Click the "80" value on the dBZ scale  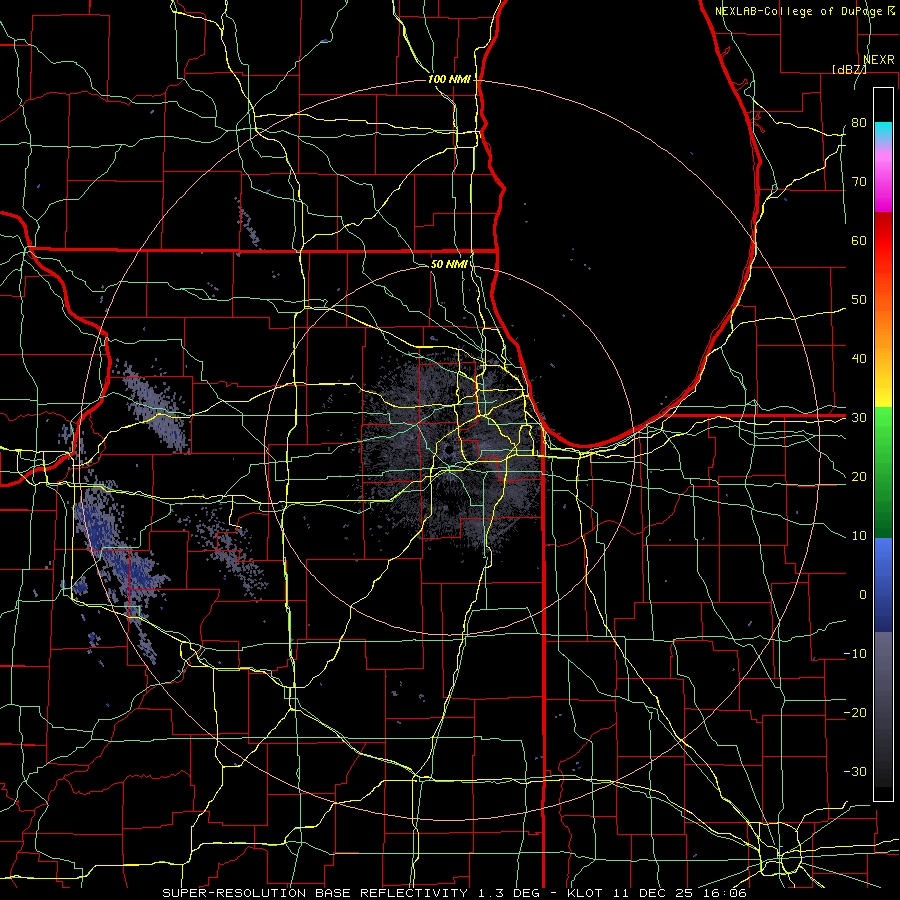point(859,123)
